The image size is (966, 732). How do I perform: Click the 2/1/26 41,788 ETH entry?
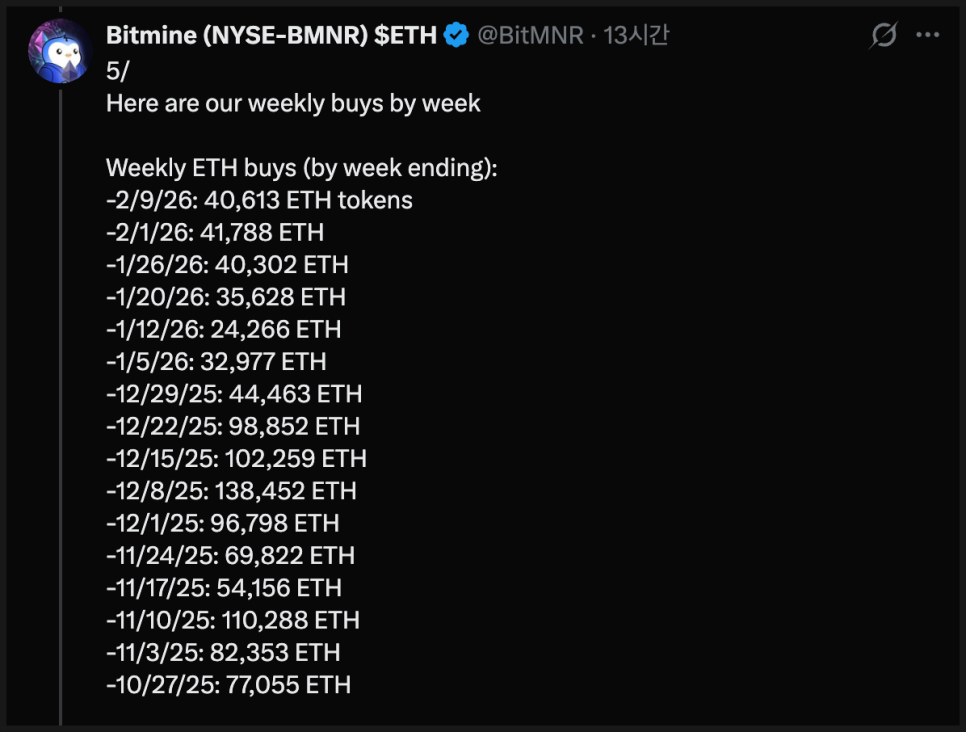[x=215, y=233]
